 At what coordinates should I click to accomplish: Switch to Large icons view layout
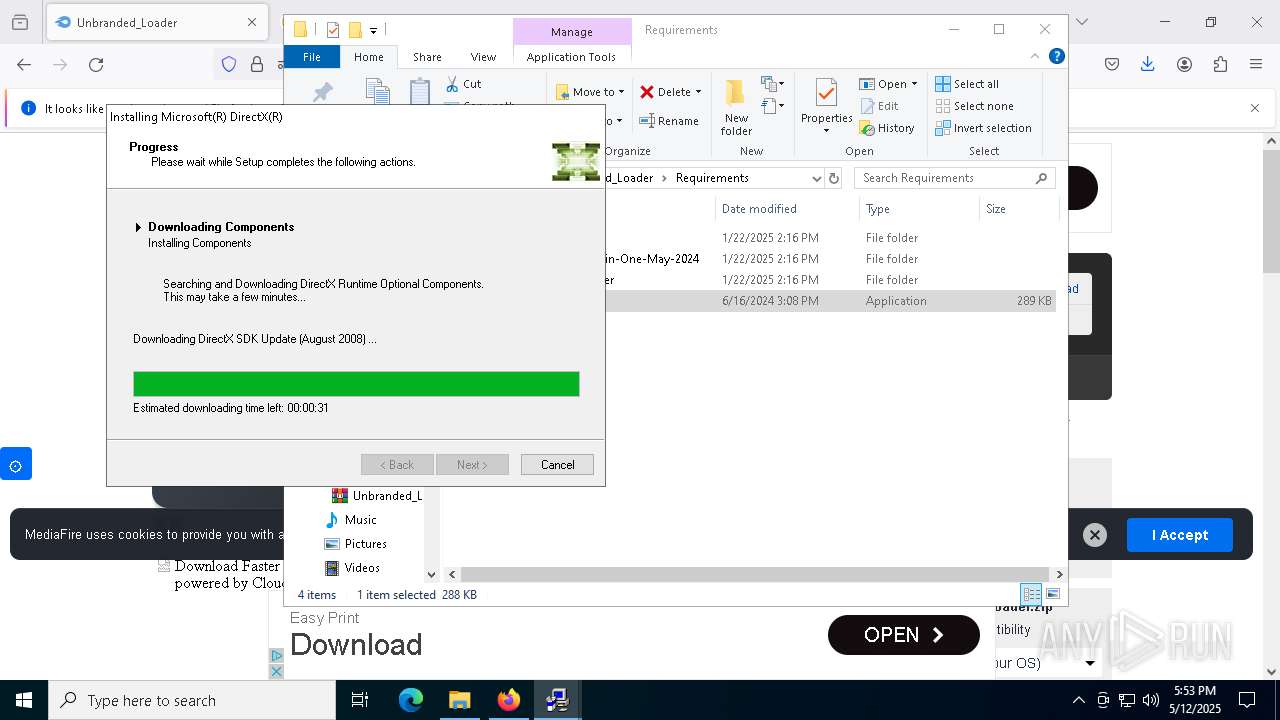[1052, 594]
